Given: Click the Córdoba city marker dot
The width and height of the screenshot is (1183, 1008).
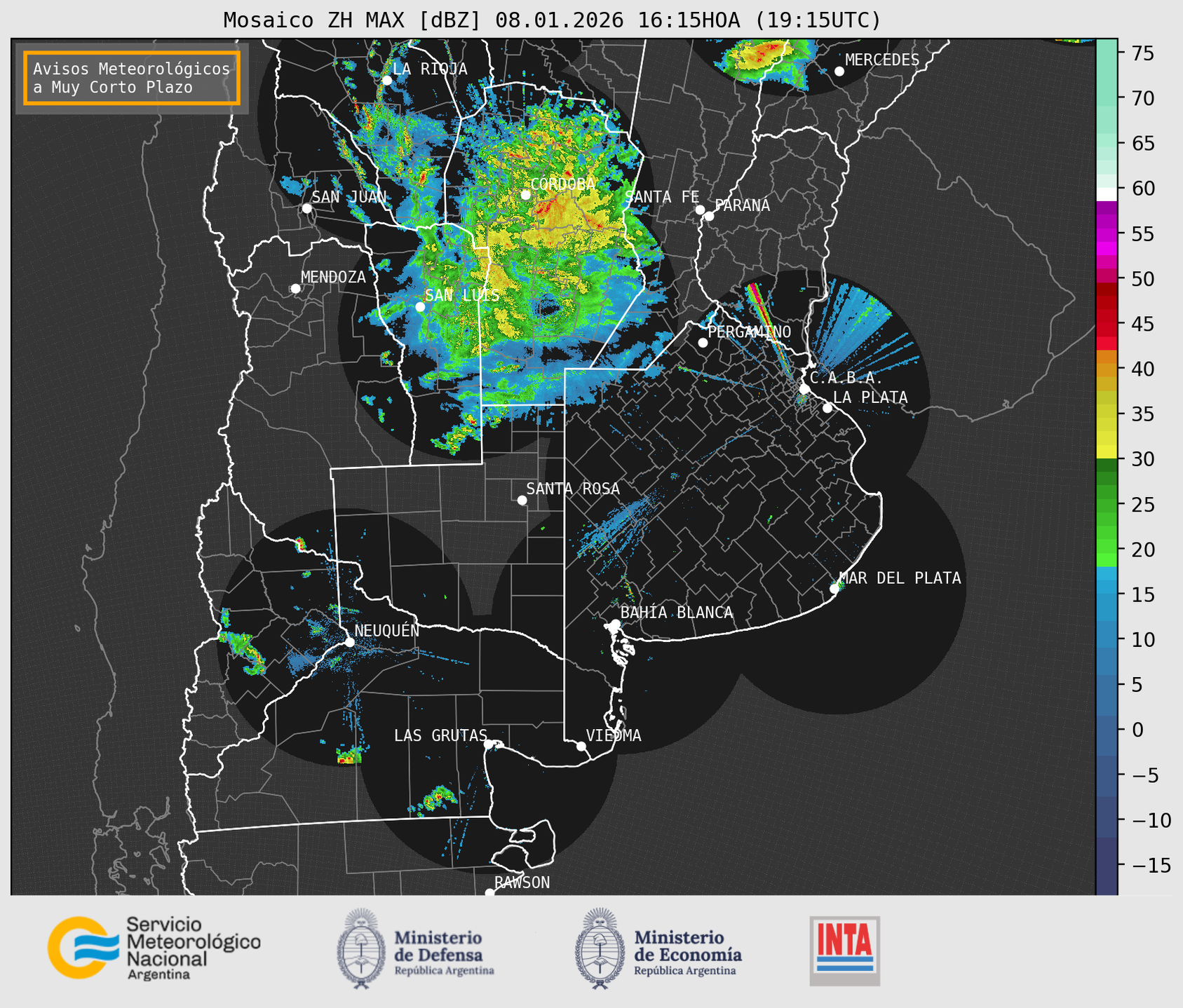Looking at the screenshot, I should coord(526,195).
